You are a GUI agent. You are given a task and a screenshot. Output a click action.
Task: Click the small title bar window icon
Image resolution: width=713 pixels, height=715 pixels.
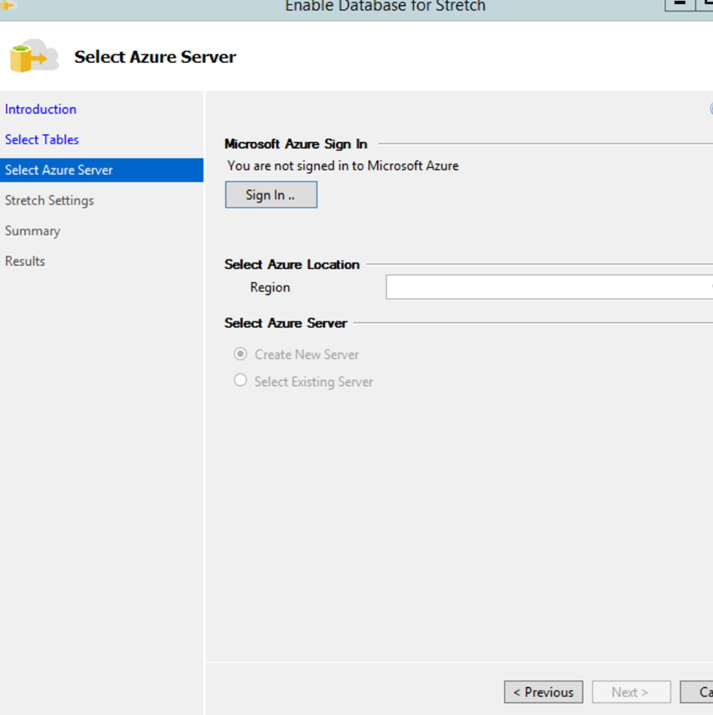click(x=8, y=5)
